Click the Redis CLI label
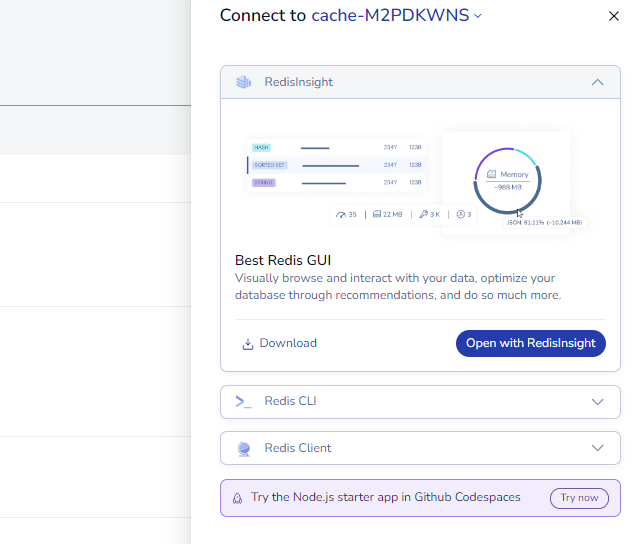This screenshot has height=544, width=636. [x=290, y=401]
